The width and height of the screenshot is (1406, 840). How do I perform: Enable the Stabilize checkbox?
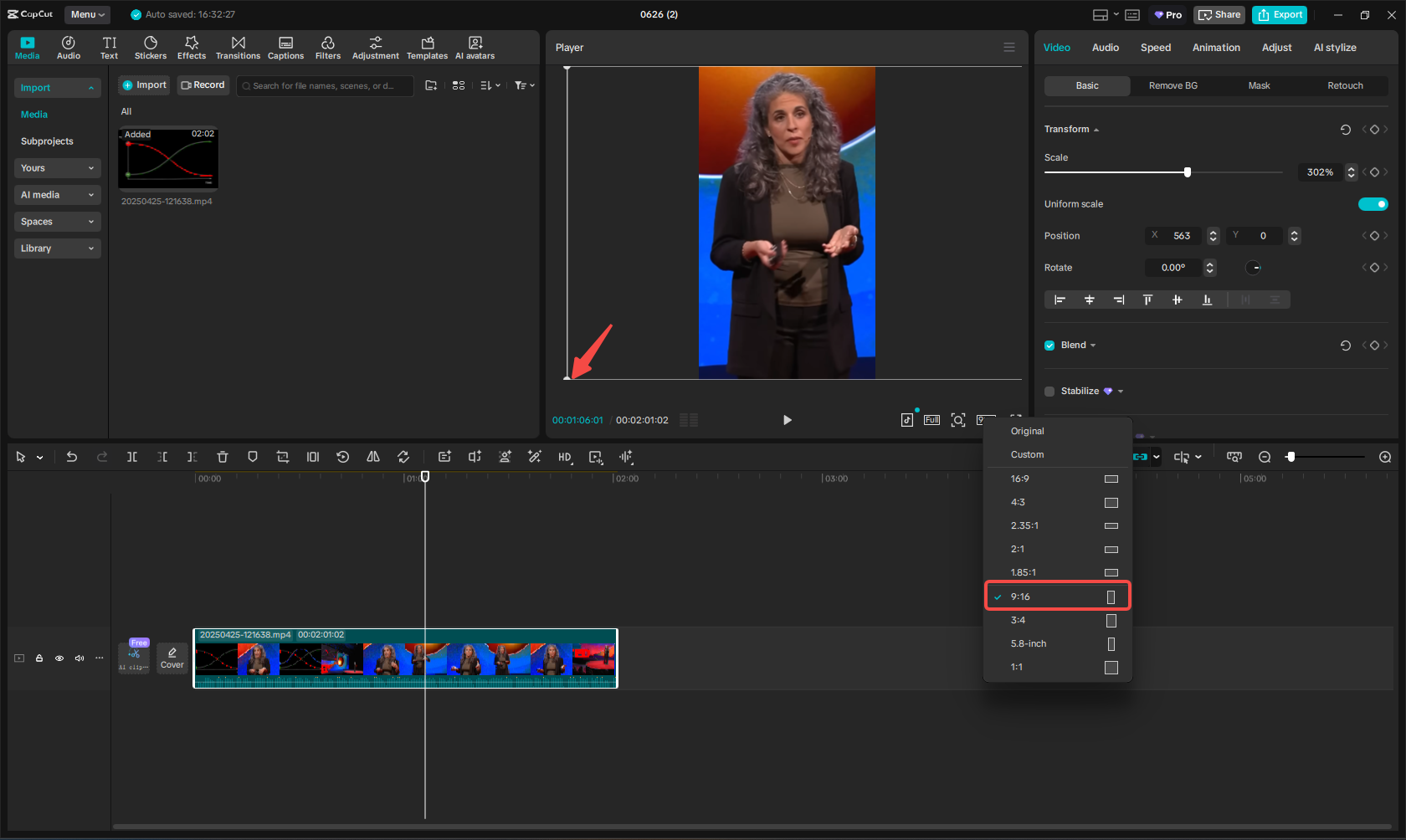(1049, 392)
